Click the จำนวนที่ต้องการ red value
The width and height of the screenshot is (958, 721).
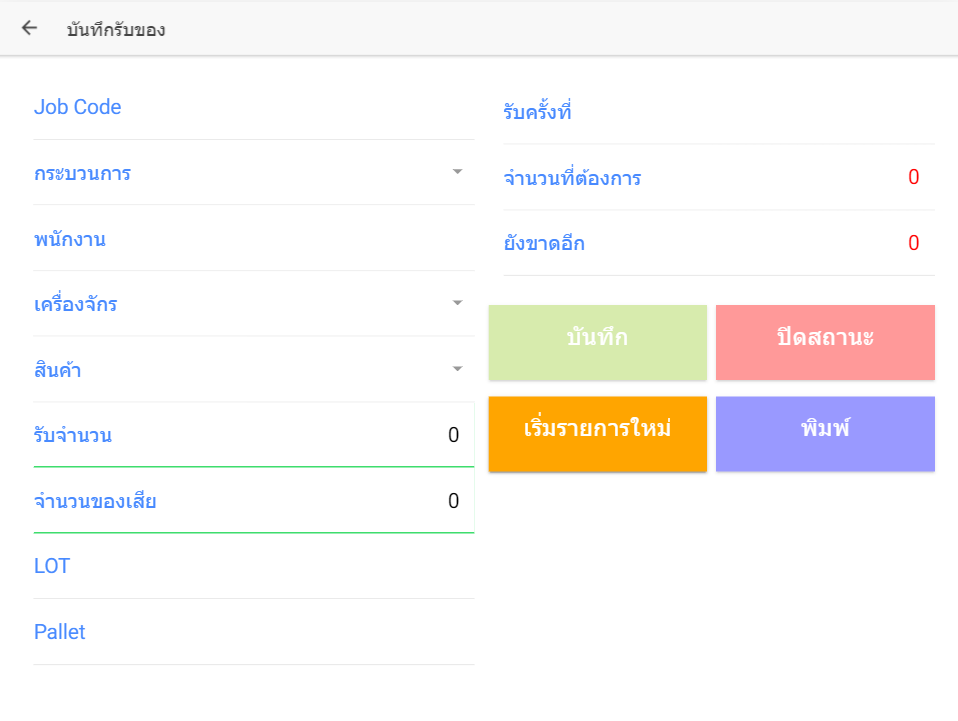(x=913, y=178)
